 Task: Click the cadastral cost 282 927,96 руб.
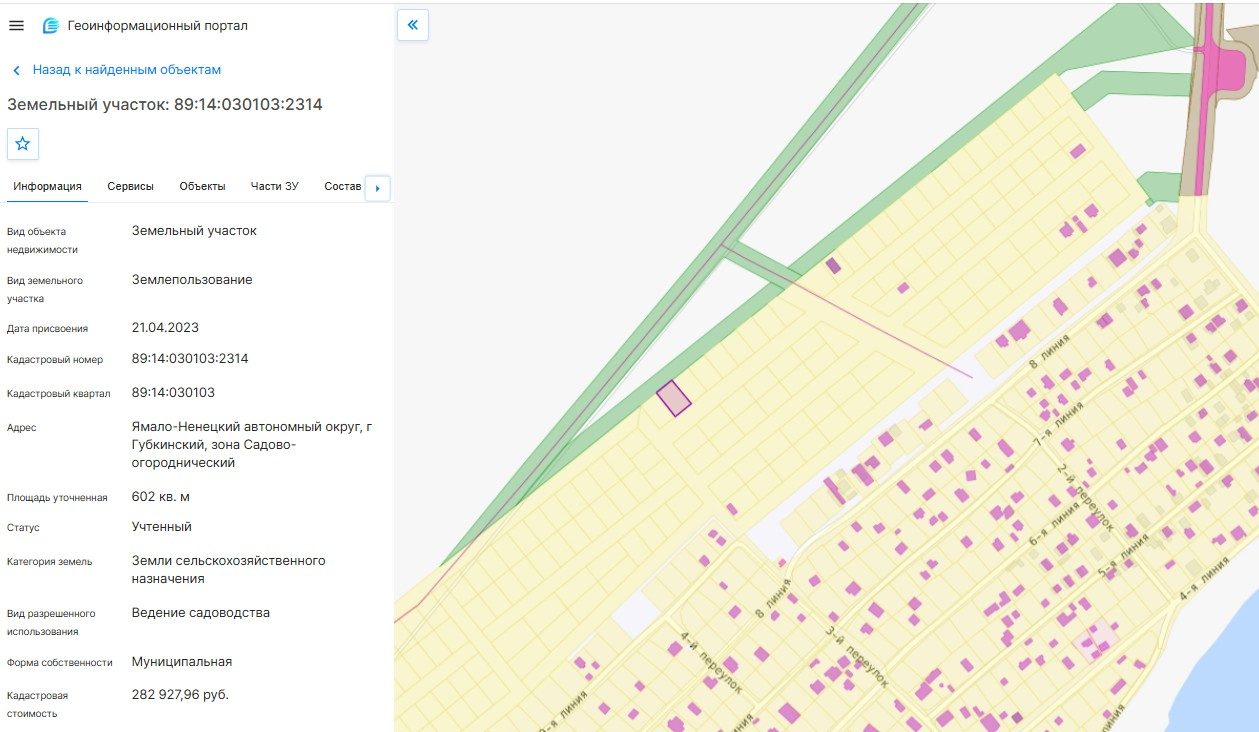180,695
